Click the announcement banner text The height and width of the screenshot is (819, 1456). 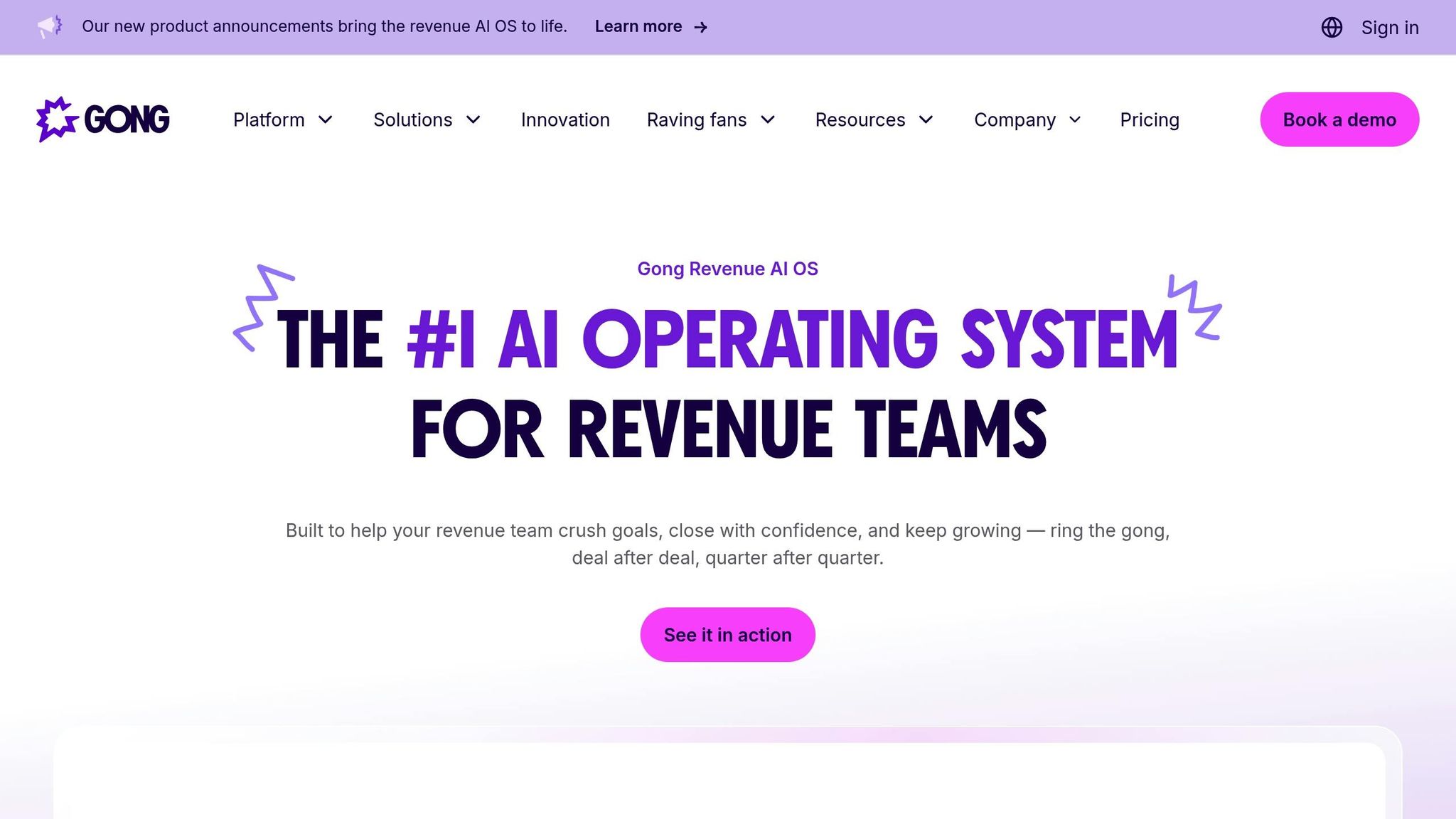(324, 27)
